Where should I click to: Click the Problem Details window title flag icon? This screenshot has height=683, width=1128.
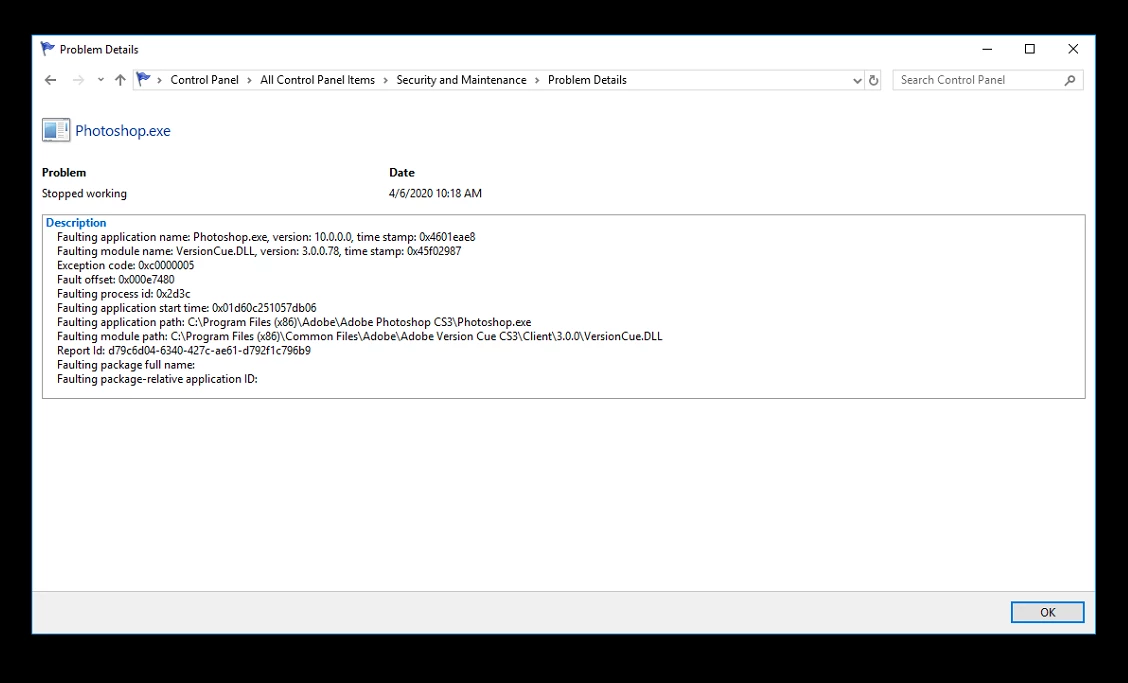click(x=47, y=49)
